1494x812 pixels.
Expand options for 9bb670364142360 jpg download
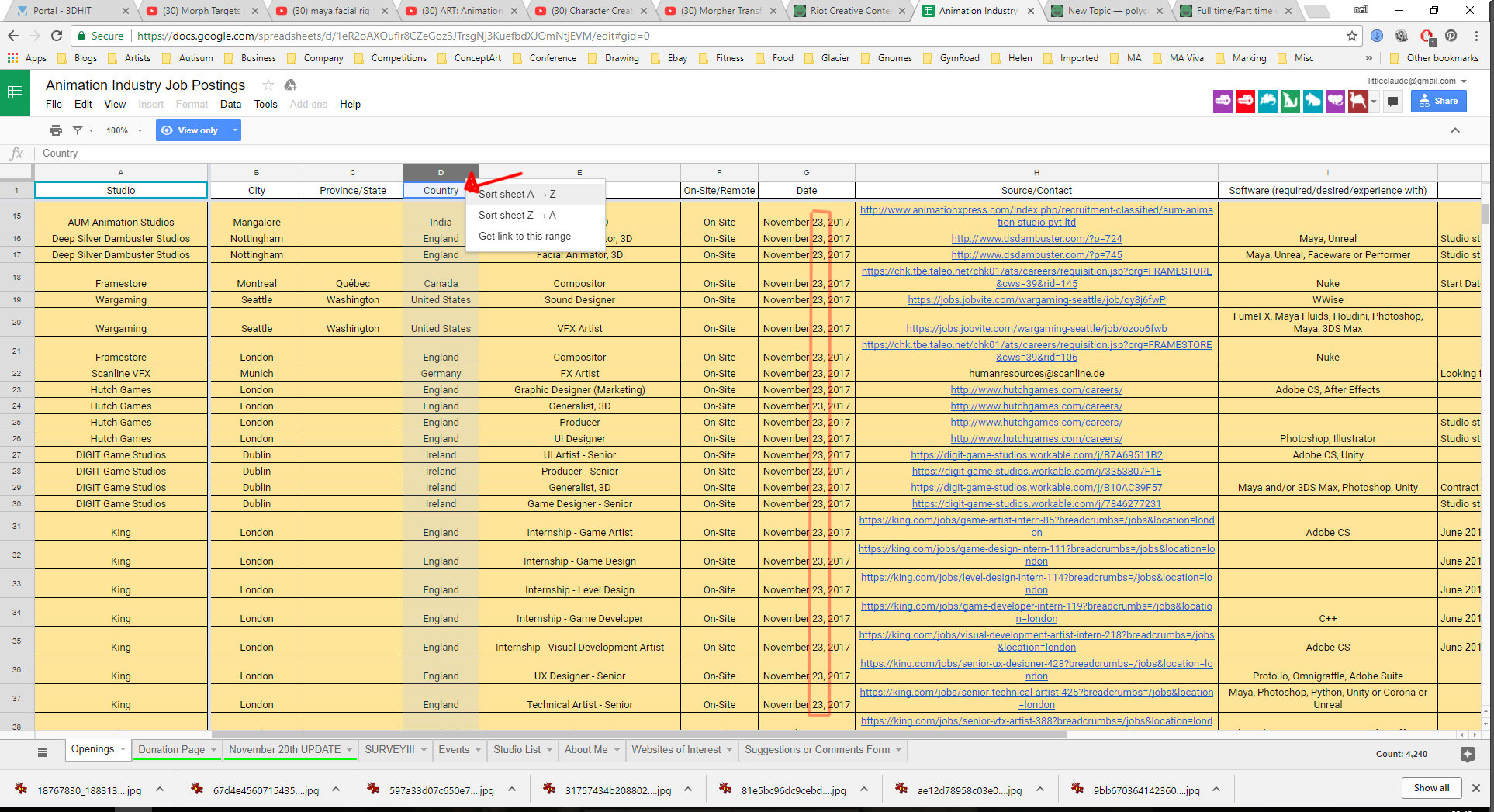point(1216,790)
